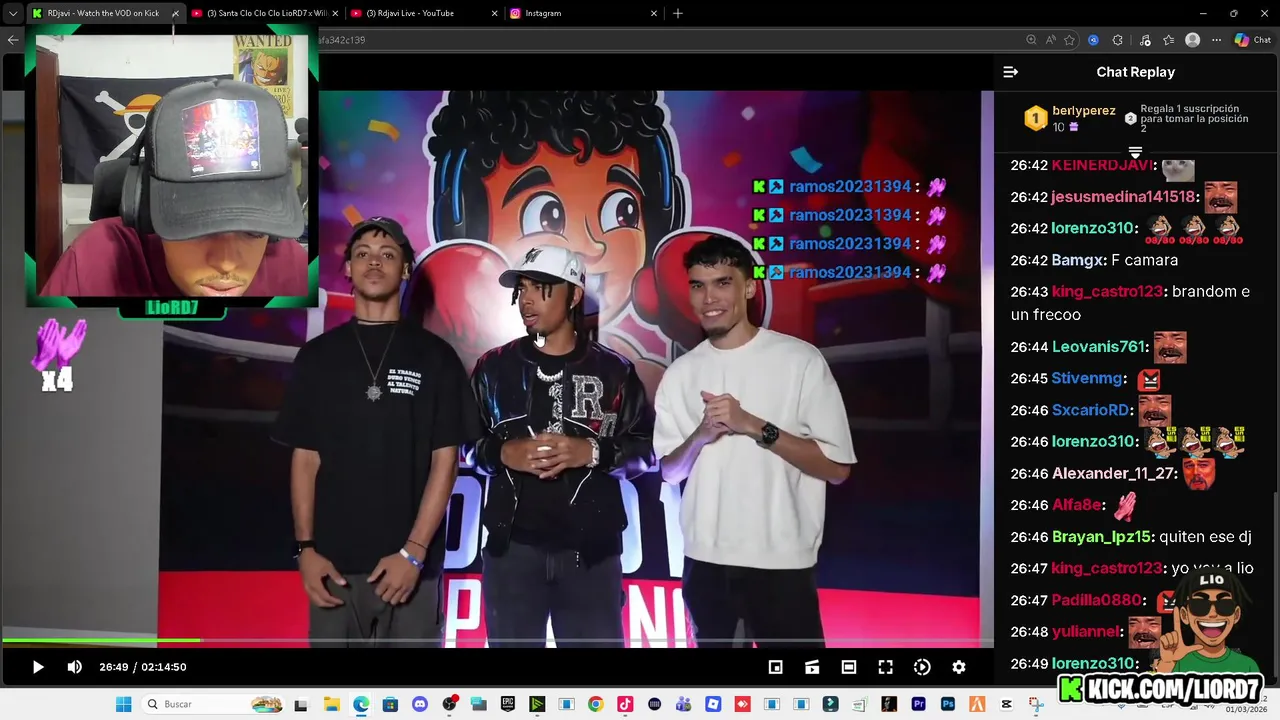The image size is (1280, 720).
Task: Toggle the mini player view
Action: pyautogui.click(x=775, y=667)
